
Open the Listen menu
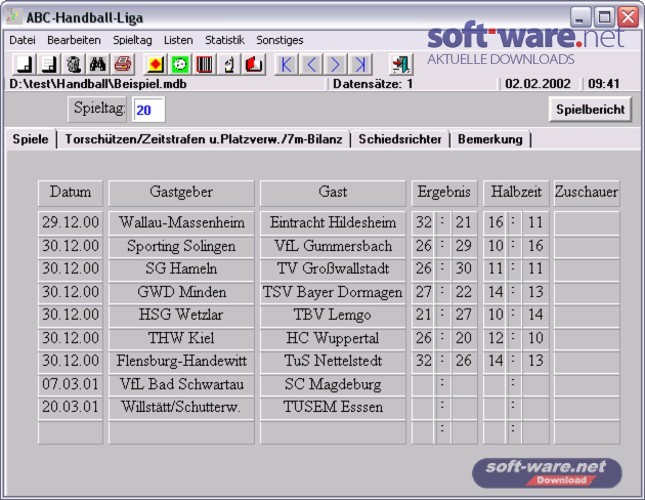(178, 40)
